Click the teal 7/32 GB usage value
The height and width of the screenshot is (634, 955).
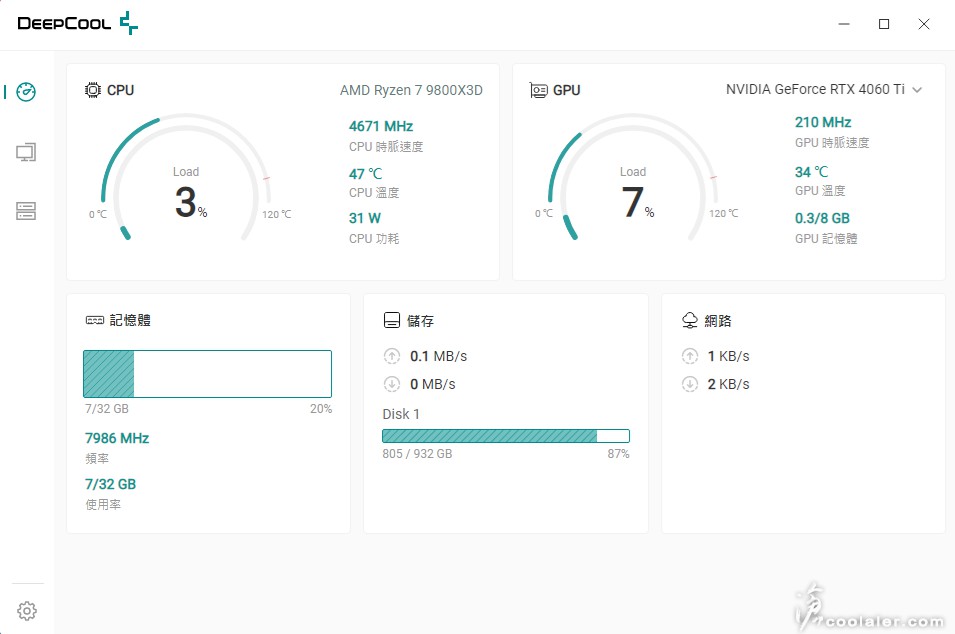(110, 484)
